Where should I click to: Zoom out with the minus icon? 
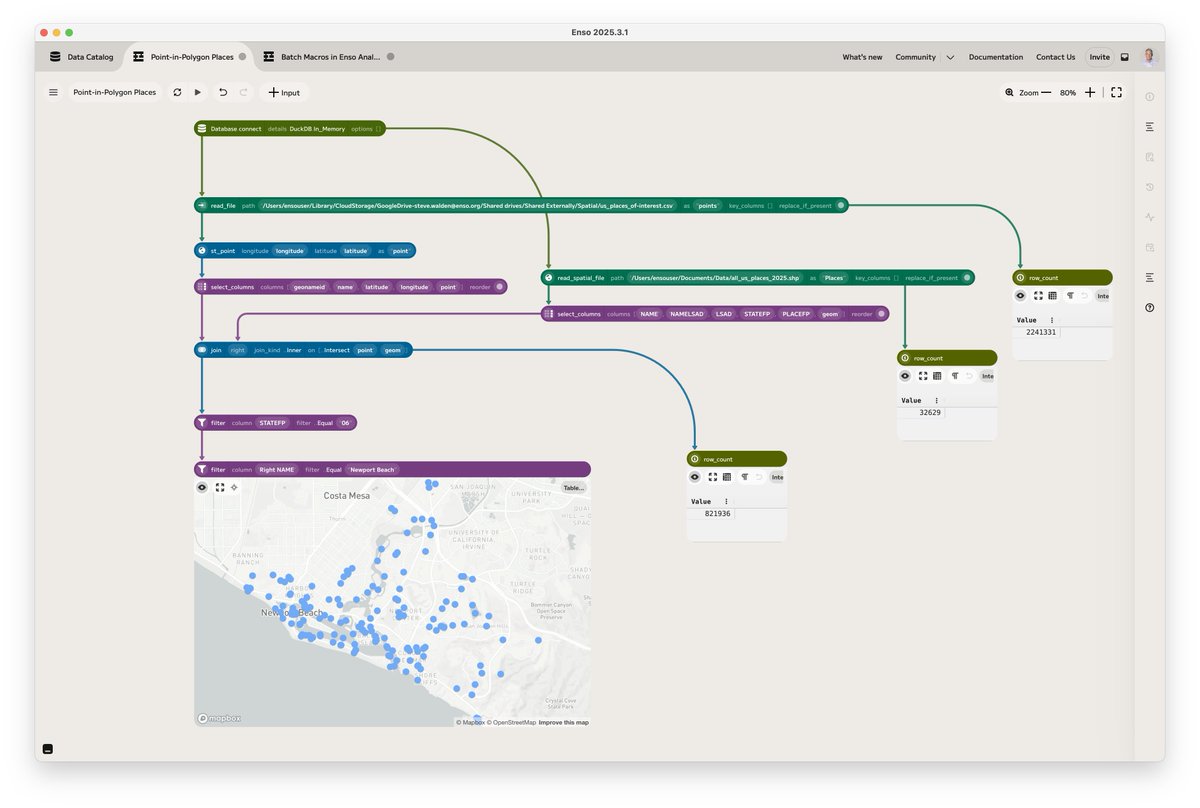pyautogui.click(x=1046, y=92)
